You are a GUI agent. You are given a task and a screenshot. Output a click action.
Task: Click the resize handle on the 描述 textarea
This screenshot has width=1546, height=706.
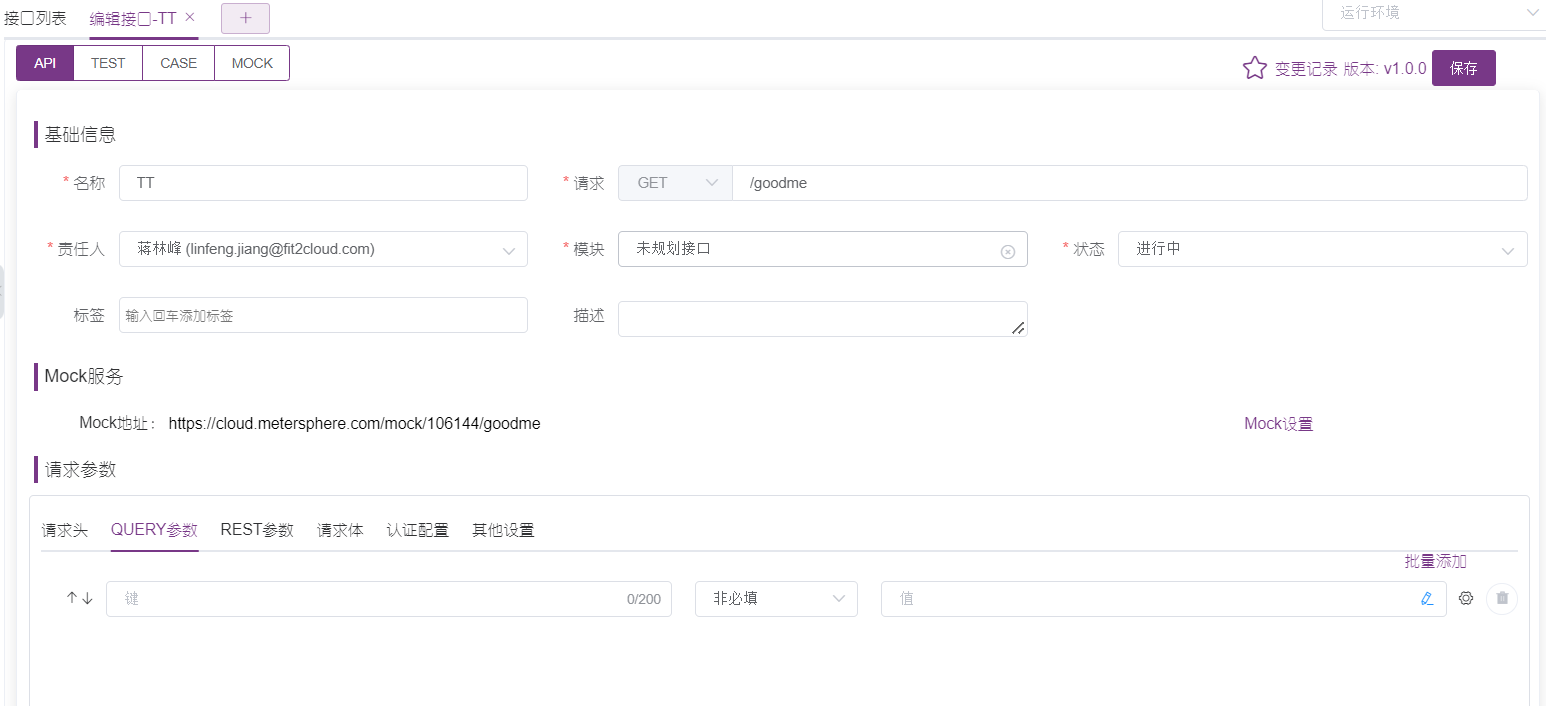(x=1020, y=330)
